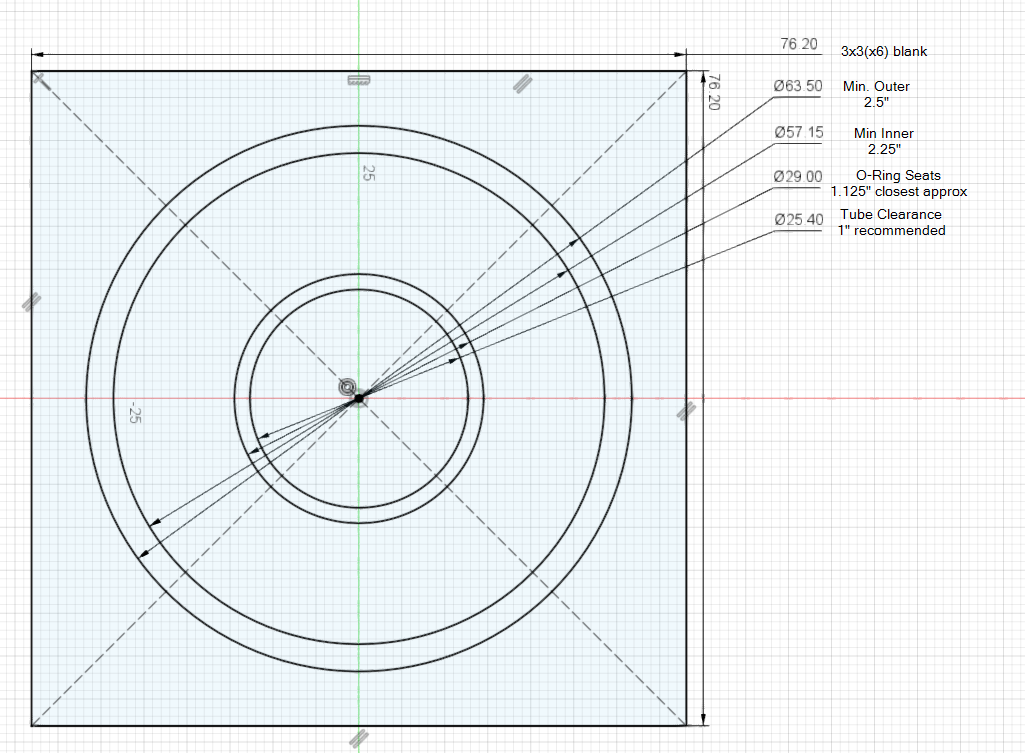
Task: Select the vertical 76.20 height dimension
Action: [x=714, y=92]
